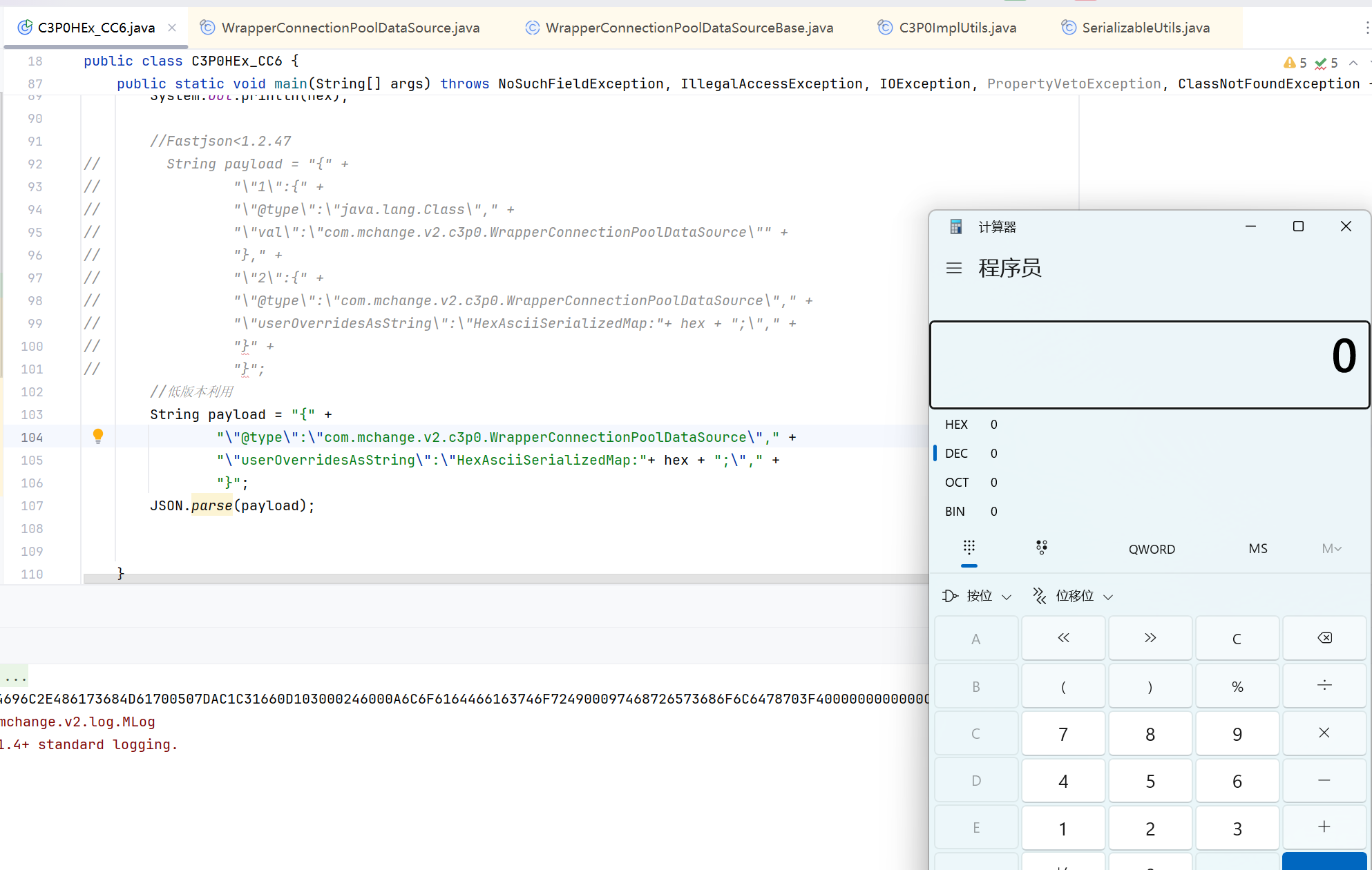Switch to C3P0HEx_CC6.java tab
Viewport: 1372px width, 870px height.
click(95, 28)
